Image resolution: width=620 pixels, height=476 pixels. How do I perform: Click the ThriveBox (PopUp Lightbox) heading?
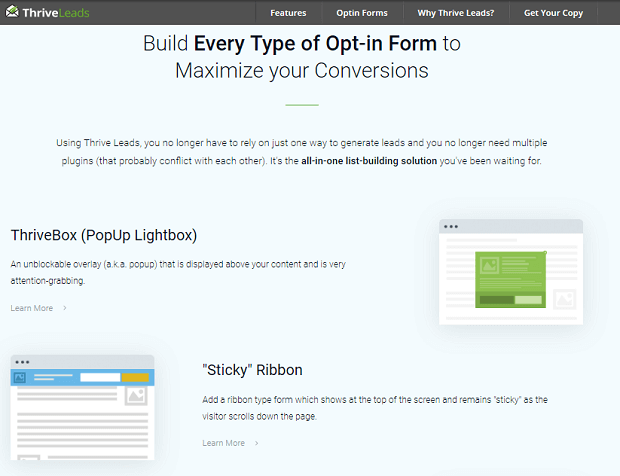(104, 235)
